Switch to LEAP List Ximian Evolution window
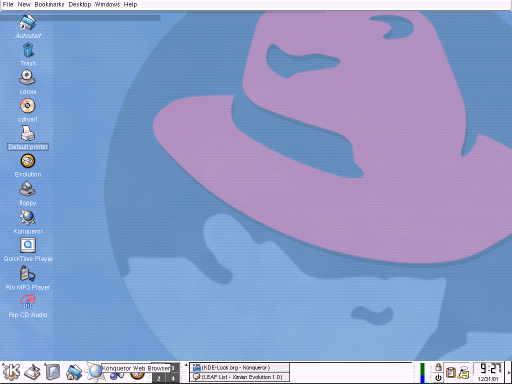The width and height of the screenshot is (512, 384). pos(239,377)
